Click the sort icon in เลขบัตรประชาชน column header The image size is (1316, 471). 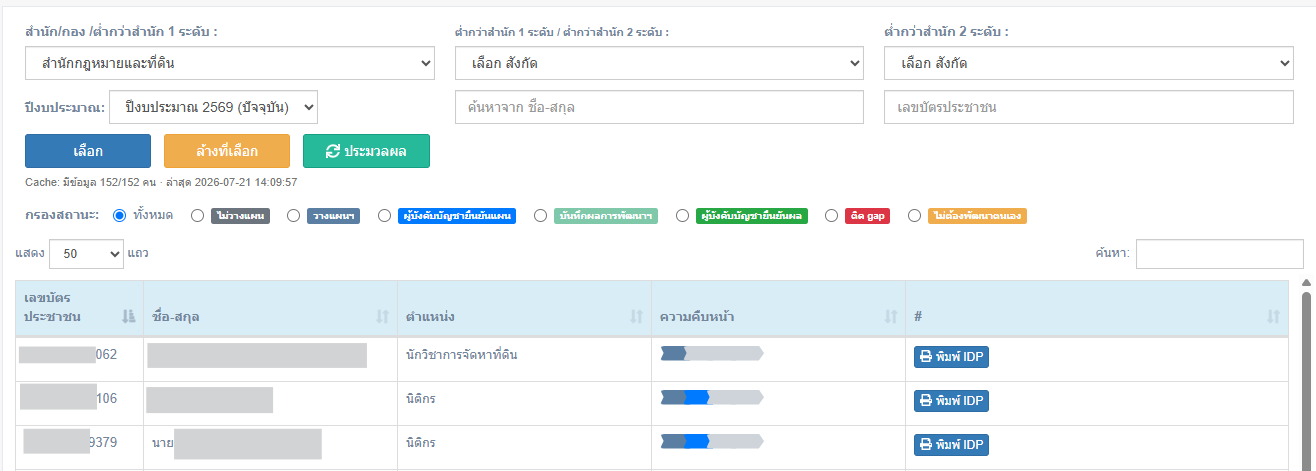[127, 317]
